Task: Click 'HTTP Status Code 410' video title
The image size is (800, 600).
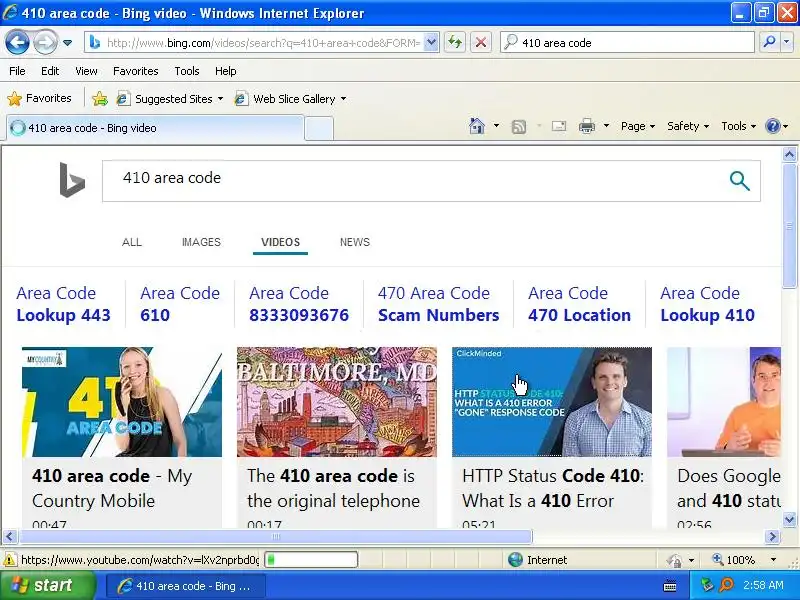Action: point(553,488)
